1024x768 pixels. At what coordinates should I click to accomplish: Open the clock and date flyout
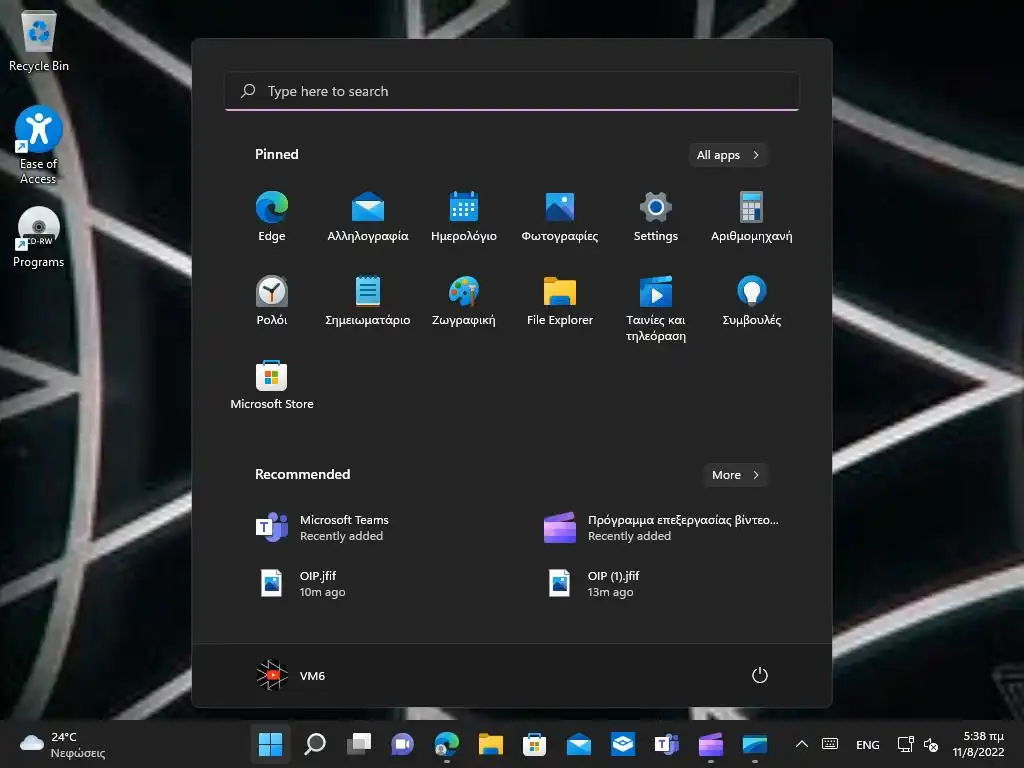point(978,744)
